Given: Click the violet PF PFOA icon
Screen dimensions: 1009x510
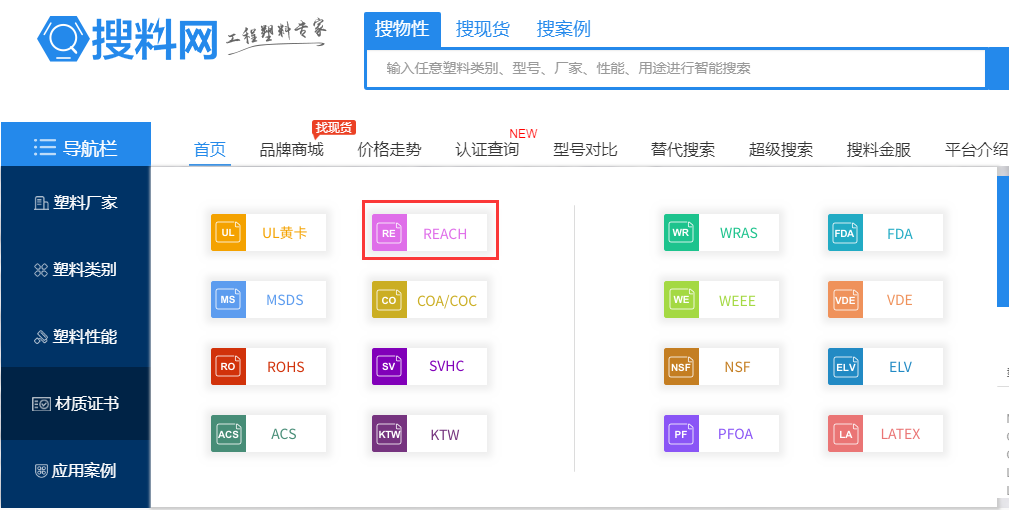Looking at the screenshot, I should coord(681,434).
